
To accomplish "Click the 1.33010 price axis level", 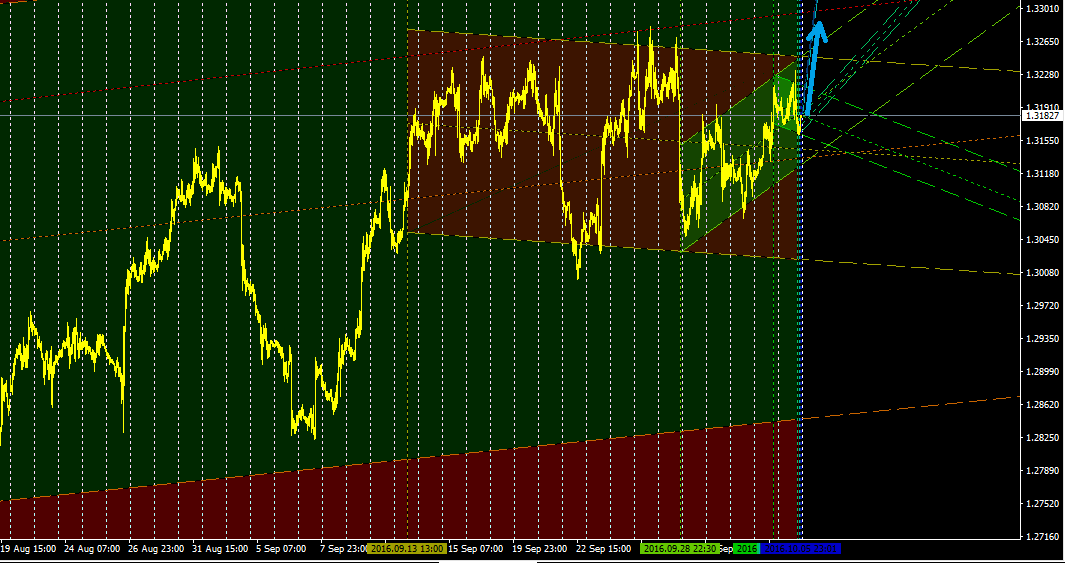I will [x=1042, y=9].
